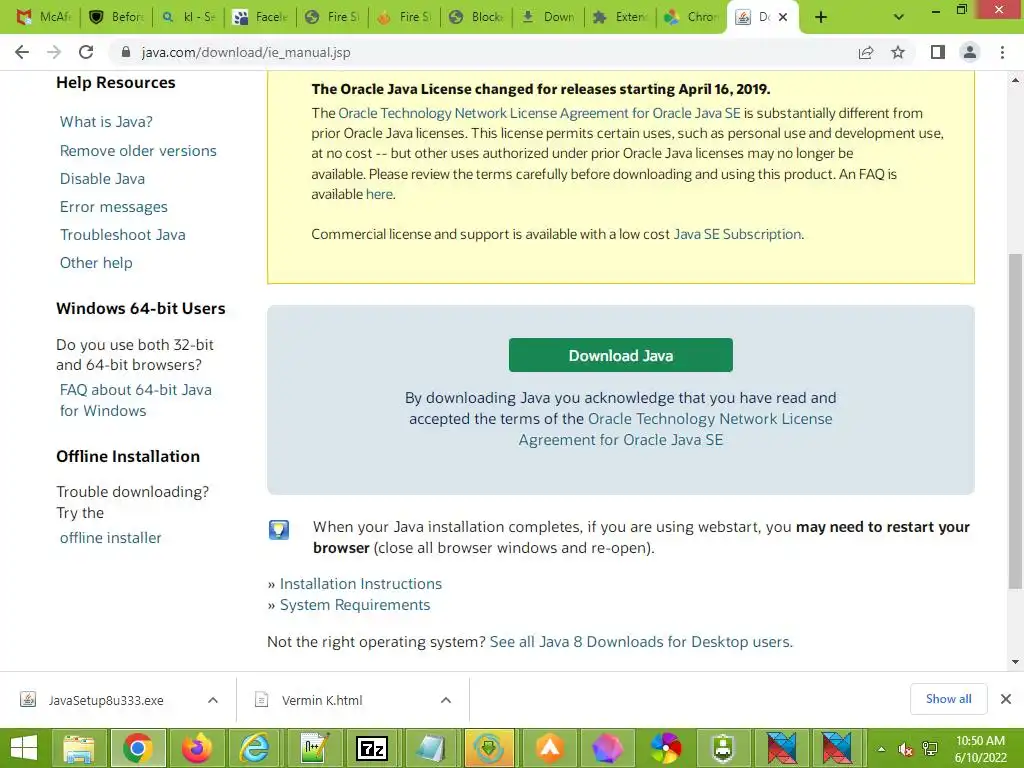The image size is (1024, 768).
Task: Click the scrollbar down arrow
Action: [1015, 662]
